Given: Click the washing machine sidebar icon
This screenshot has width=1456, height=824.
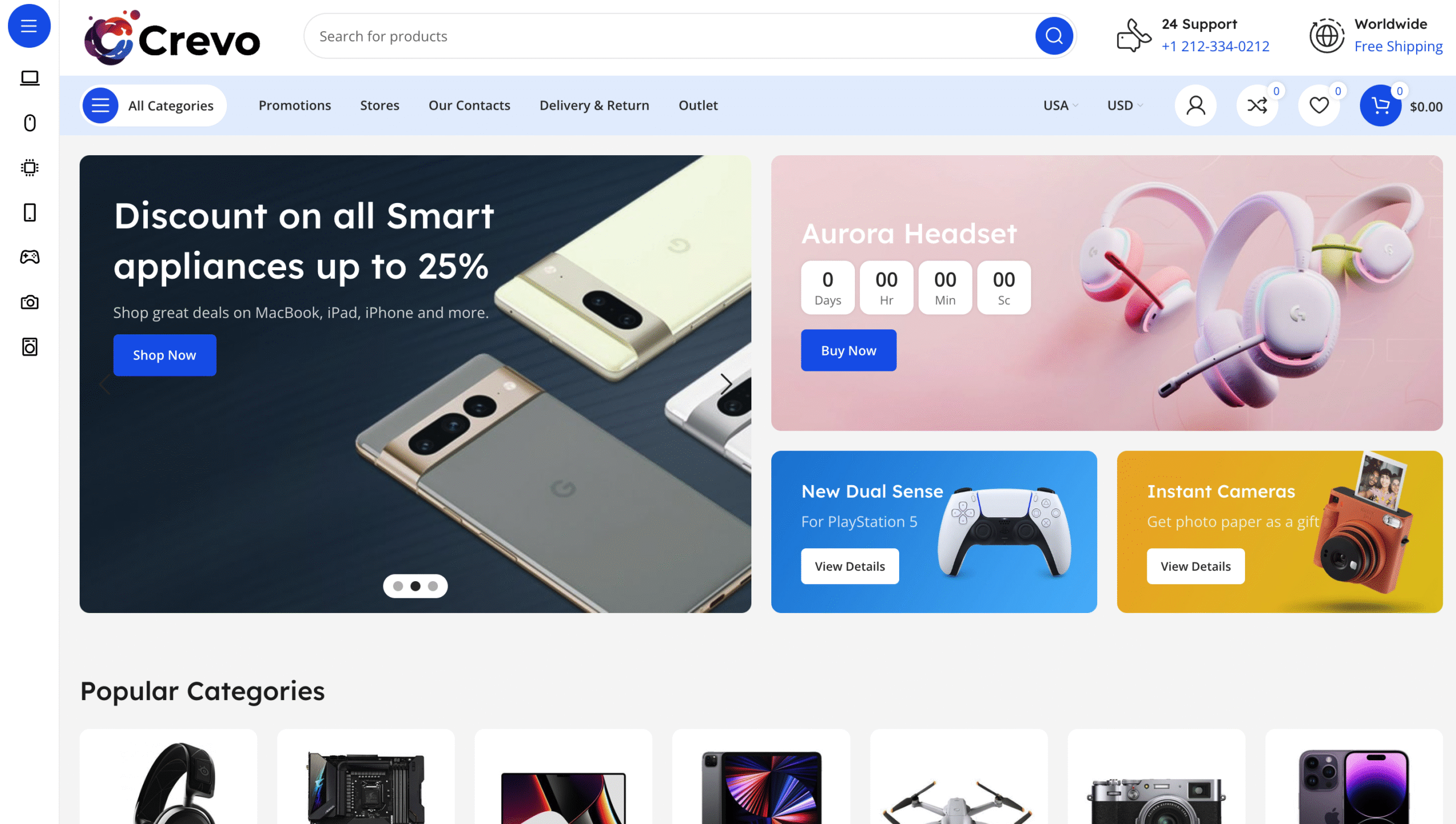Looking at the screenshot, I should 30,347.
